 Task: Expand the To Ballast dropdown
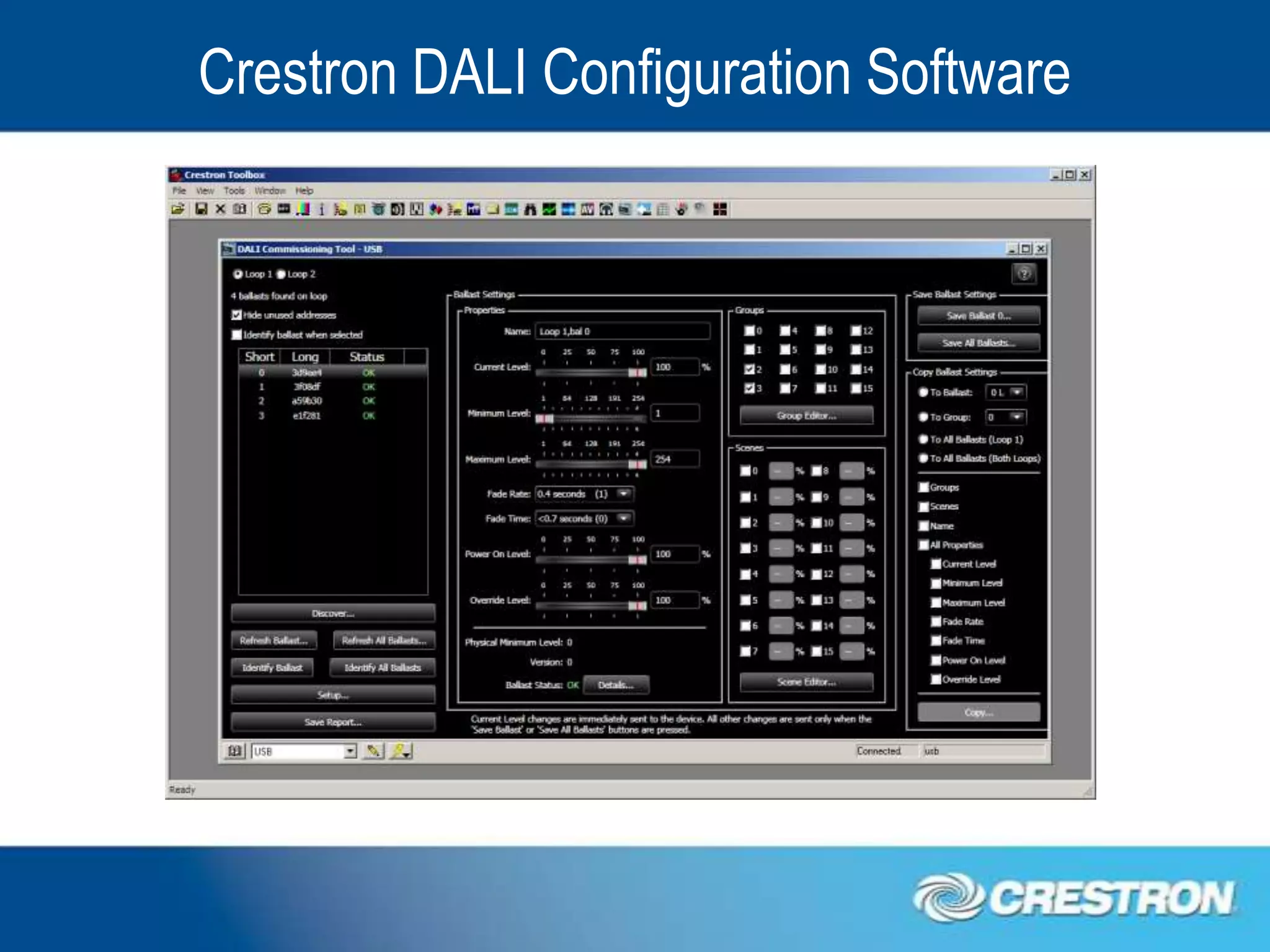[x=1017, y=392]
